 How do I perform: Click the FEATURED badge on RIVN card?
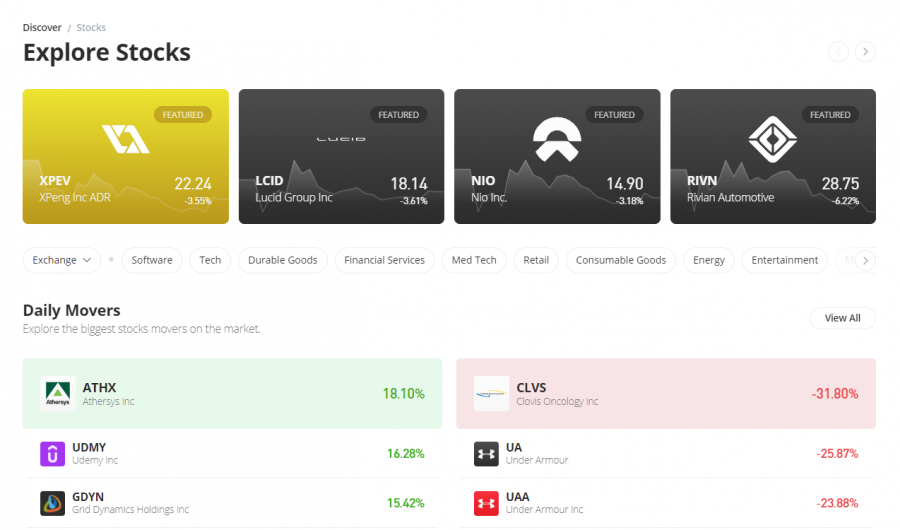[830, 115]
